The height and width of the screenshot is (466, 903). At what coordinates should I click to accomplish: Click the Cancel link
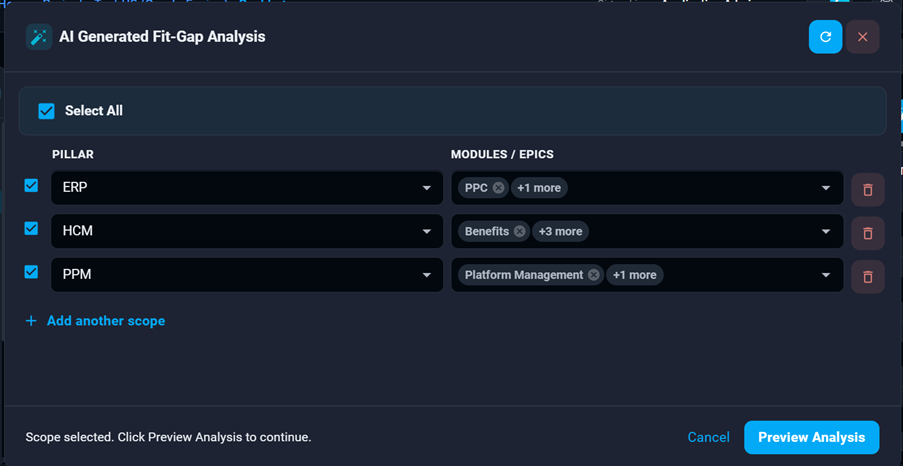click(708, 438)
